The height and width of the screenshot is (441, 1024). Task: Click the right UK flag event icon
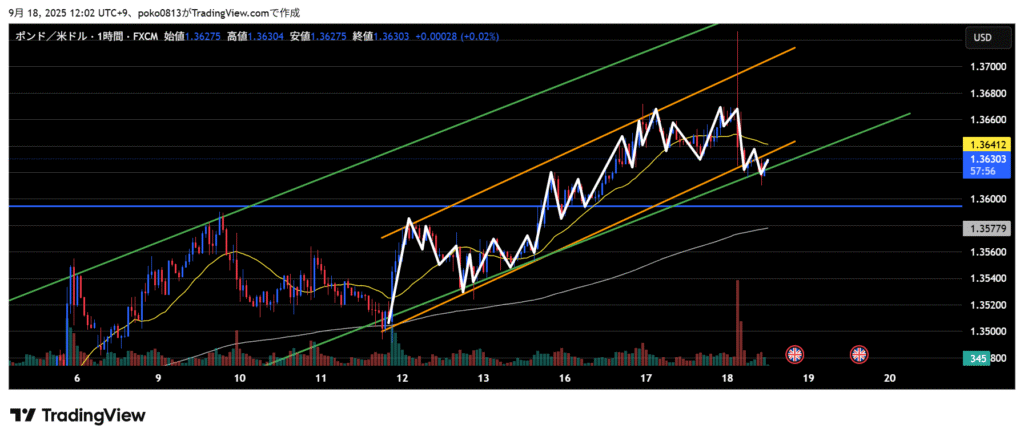pyautogui.click(x=859, y=354)
